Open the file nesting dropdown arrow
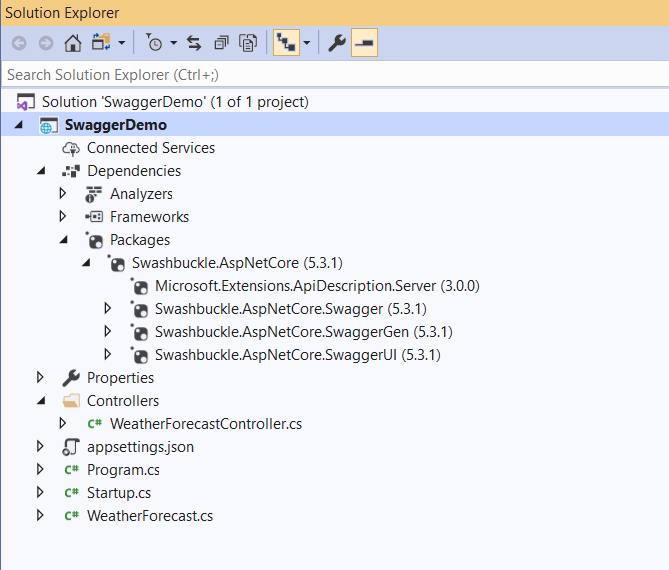Screen dimensions: 669x570 click(306, 43)
